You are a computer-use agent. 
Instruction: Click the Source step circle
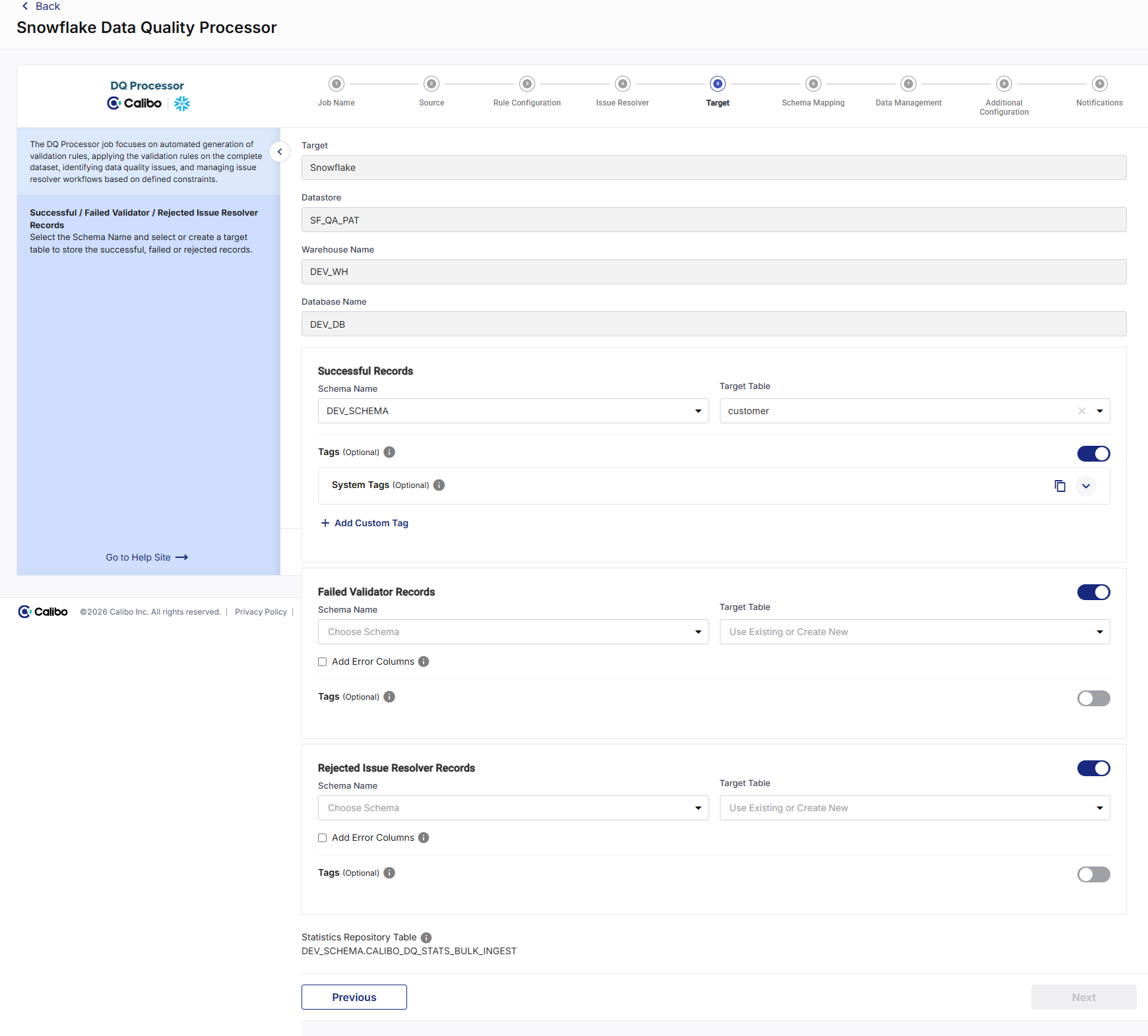tap(431, 84)
